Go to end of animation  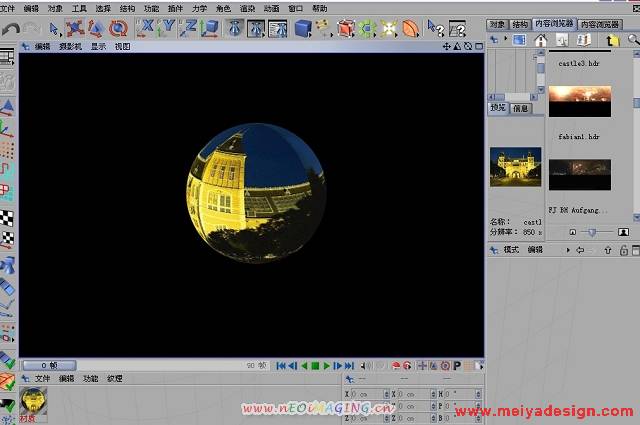click(x=349, y=366)
